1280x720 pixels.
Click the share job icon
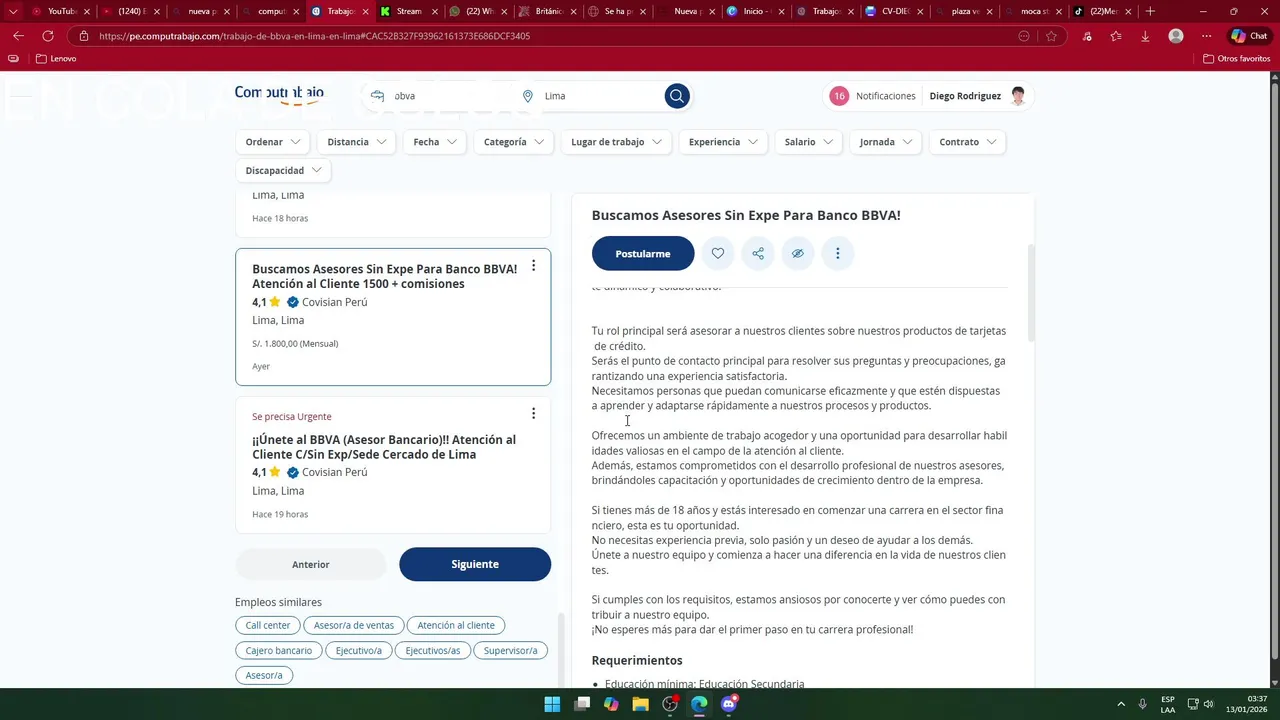[758, 254]
